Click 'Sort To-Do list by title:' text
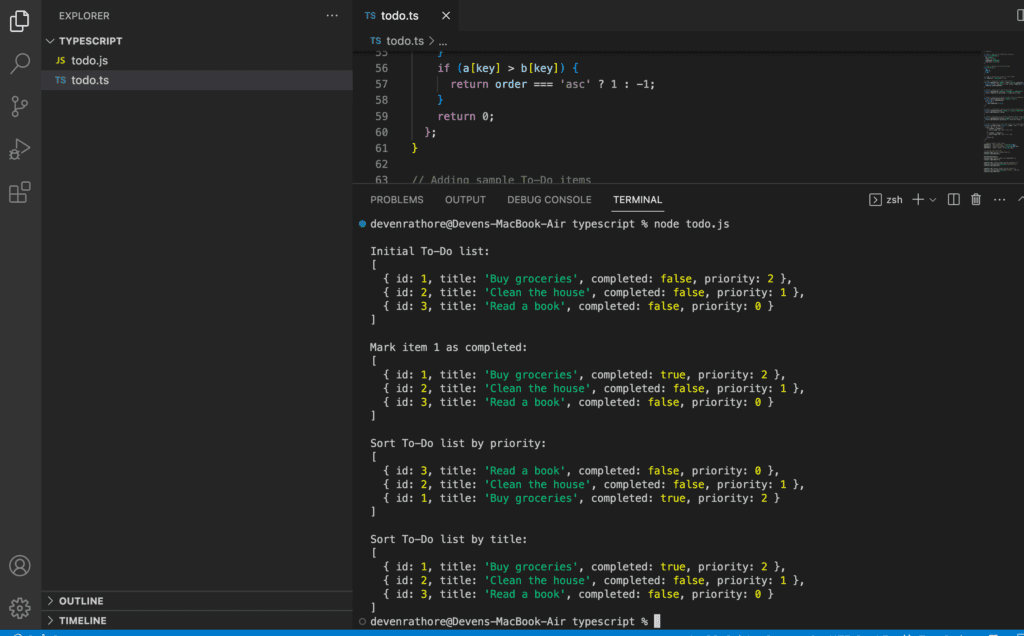This screenshot has height=636, width=1024. click(x=449, y=539)
